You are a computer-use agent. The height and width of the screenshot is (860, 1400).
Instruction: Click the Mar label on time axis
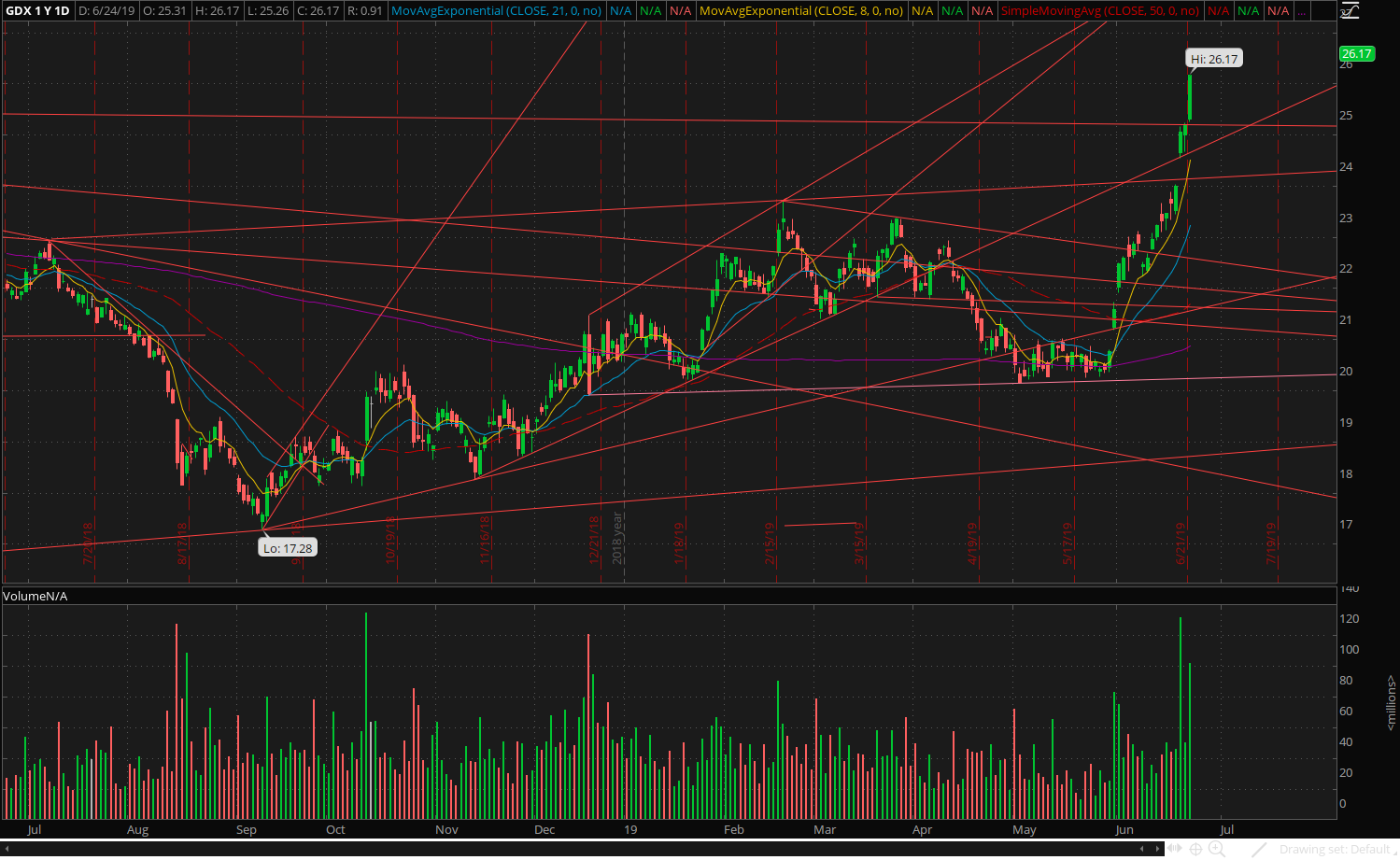pos(825,829)
